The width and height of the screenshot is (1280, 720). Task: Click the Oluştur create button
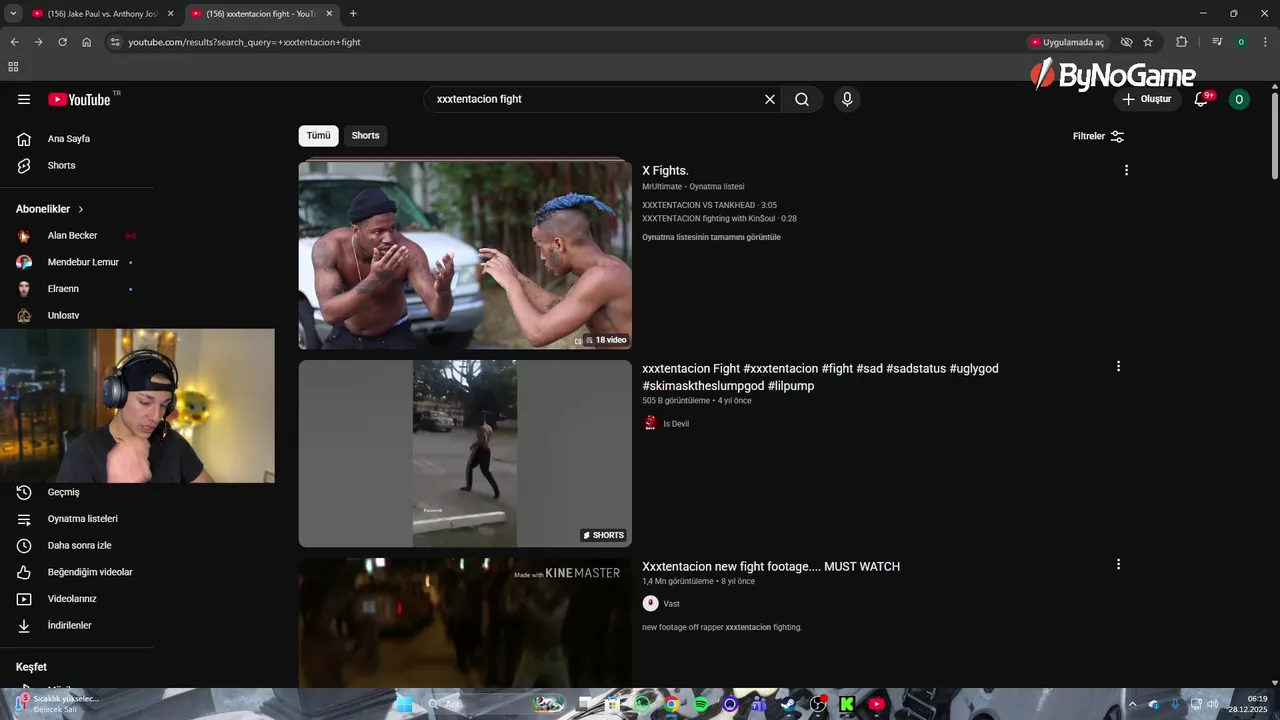[x=1146, y=99]
